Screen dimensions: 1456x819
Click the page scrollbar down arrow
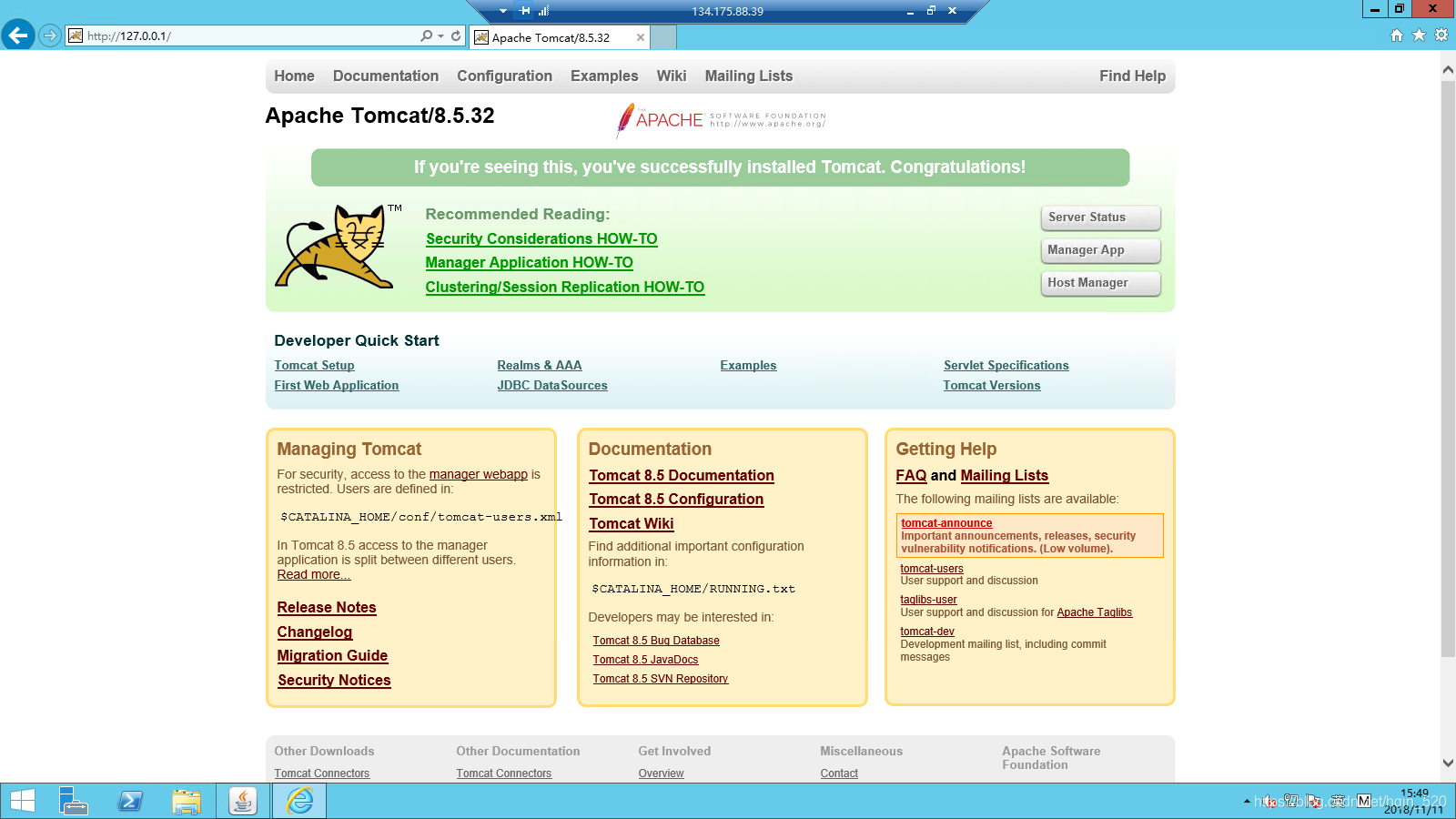1448,763
